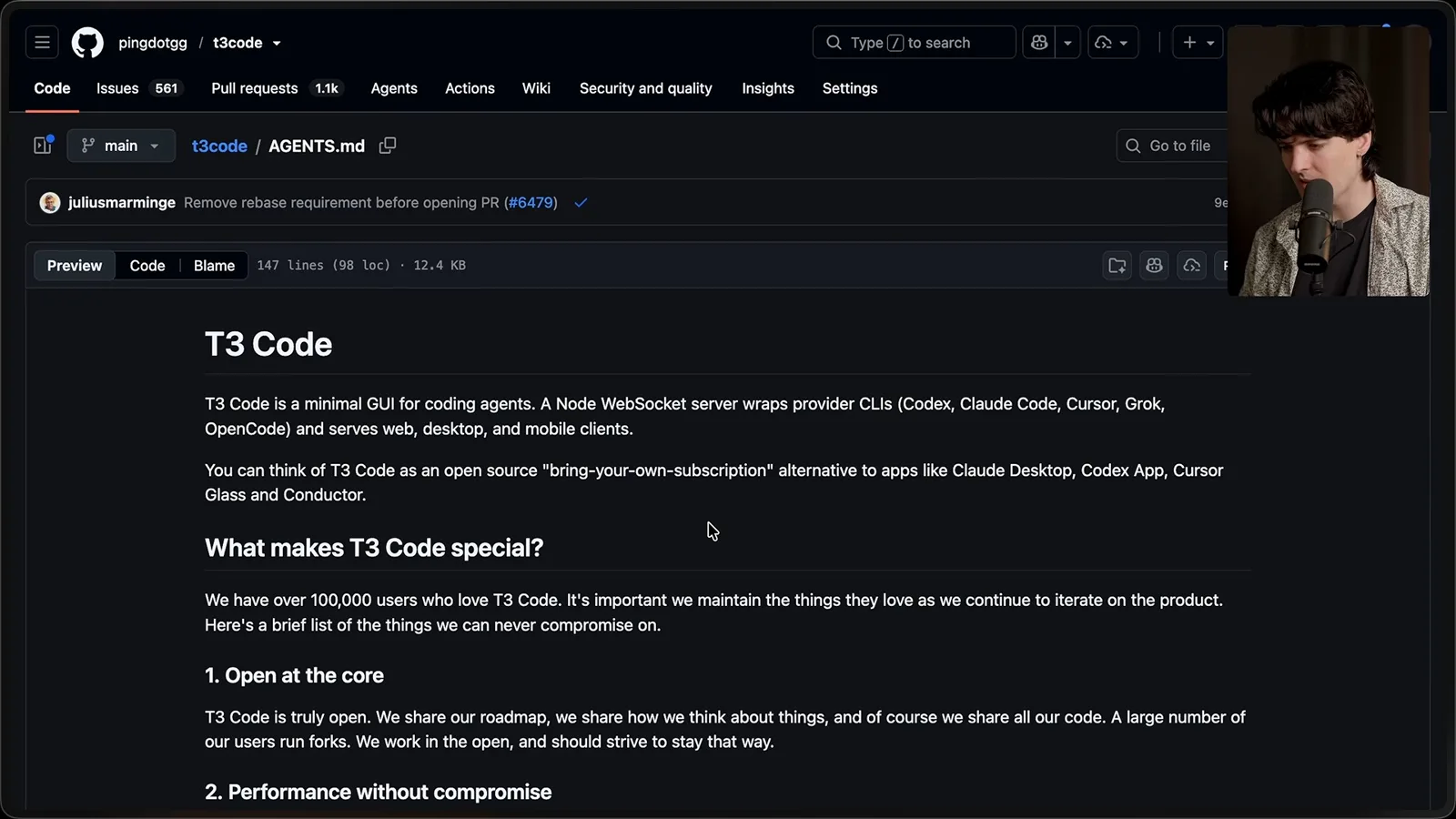1456x819 pixels.
Task: Click '2. Performance without compromise' heading
Action: coord(378,792)
